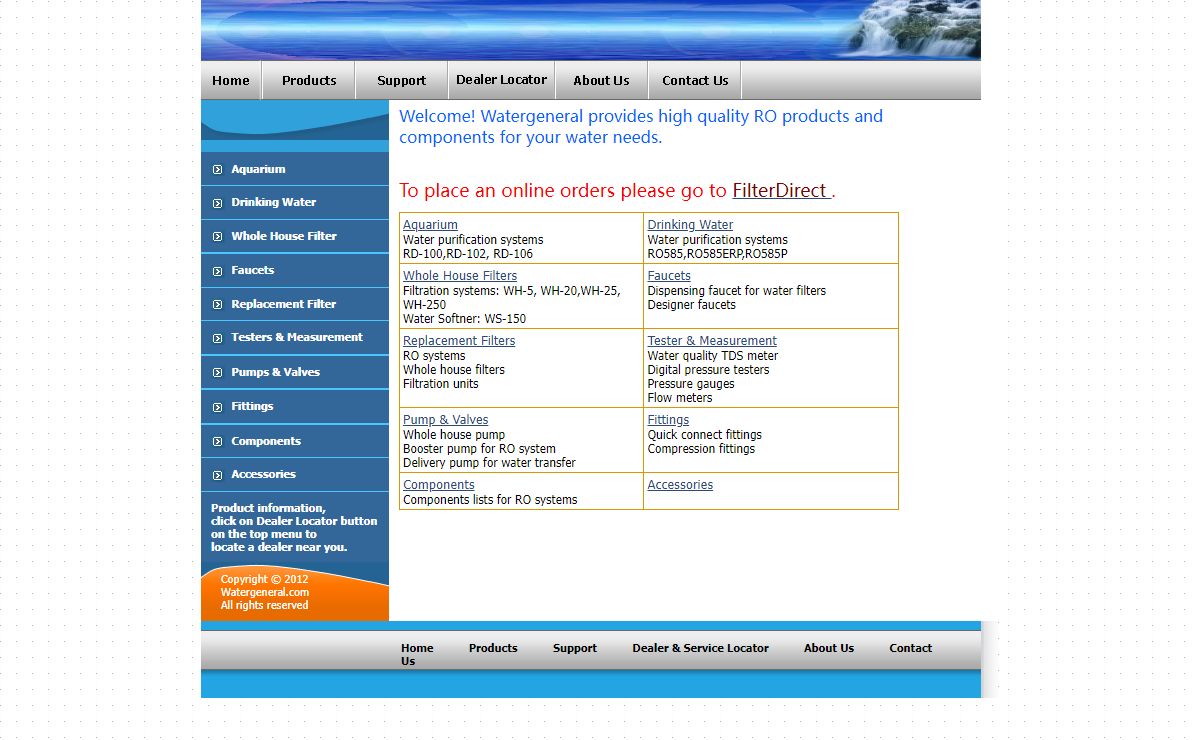Open the Fittings link in product table

[x=668, y=420]
